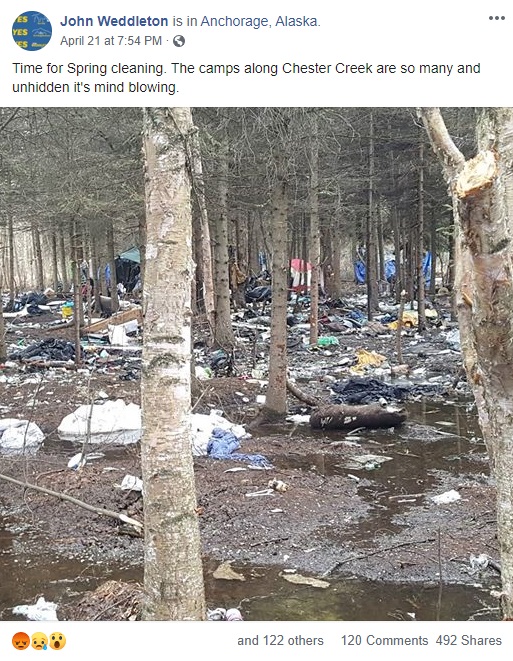Click the blue tarp hanging on the right
513x661 pixels.
(x=427, y=268)
